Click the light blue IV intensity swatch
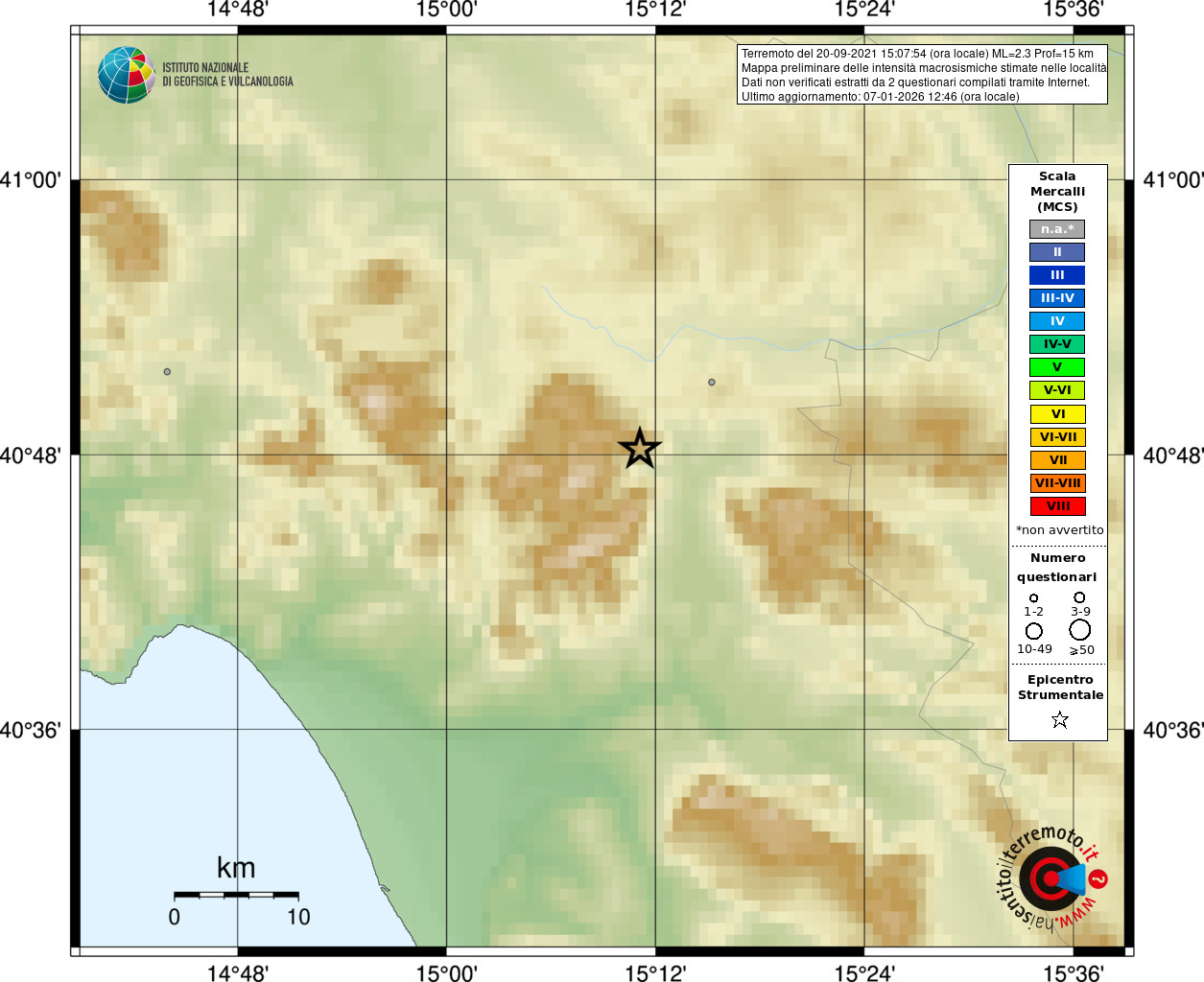This screenshot has height=982, width=1204. (x=1057, y=321)
